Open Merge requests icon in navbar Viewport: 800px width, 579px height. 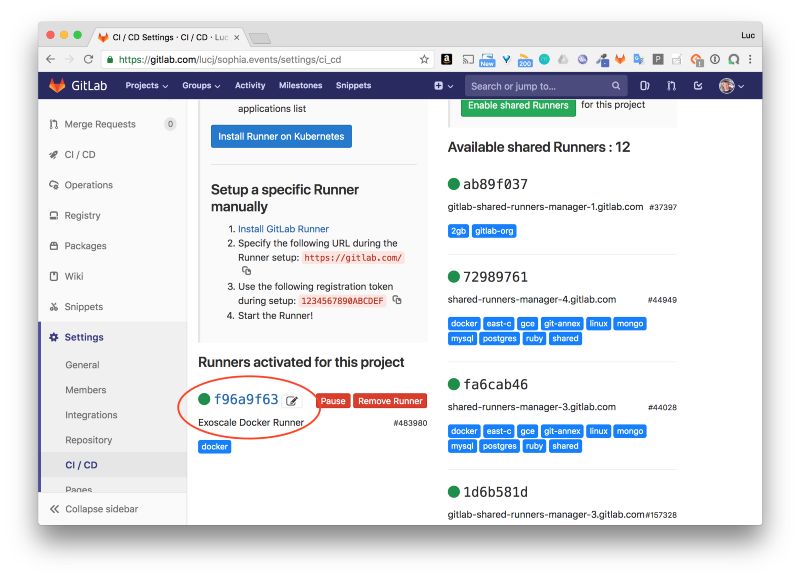pos(671,86)
